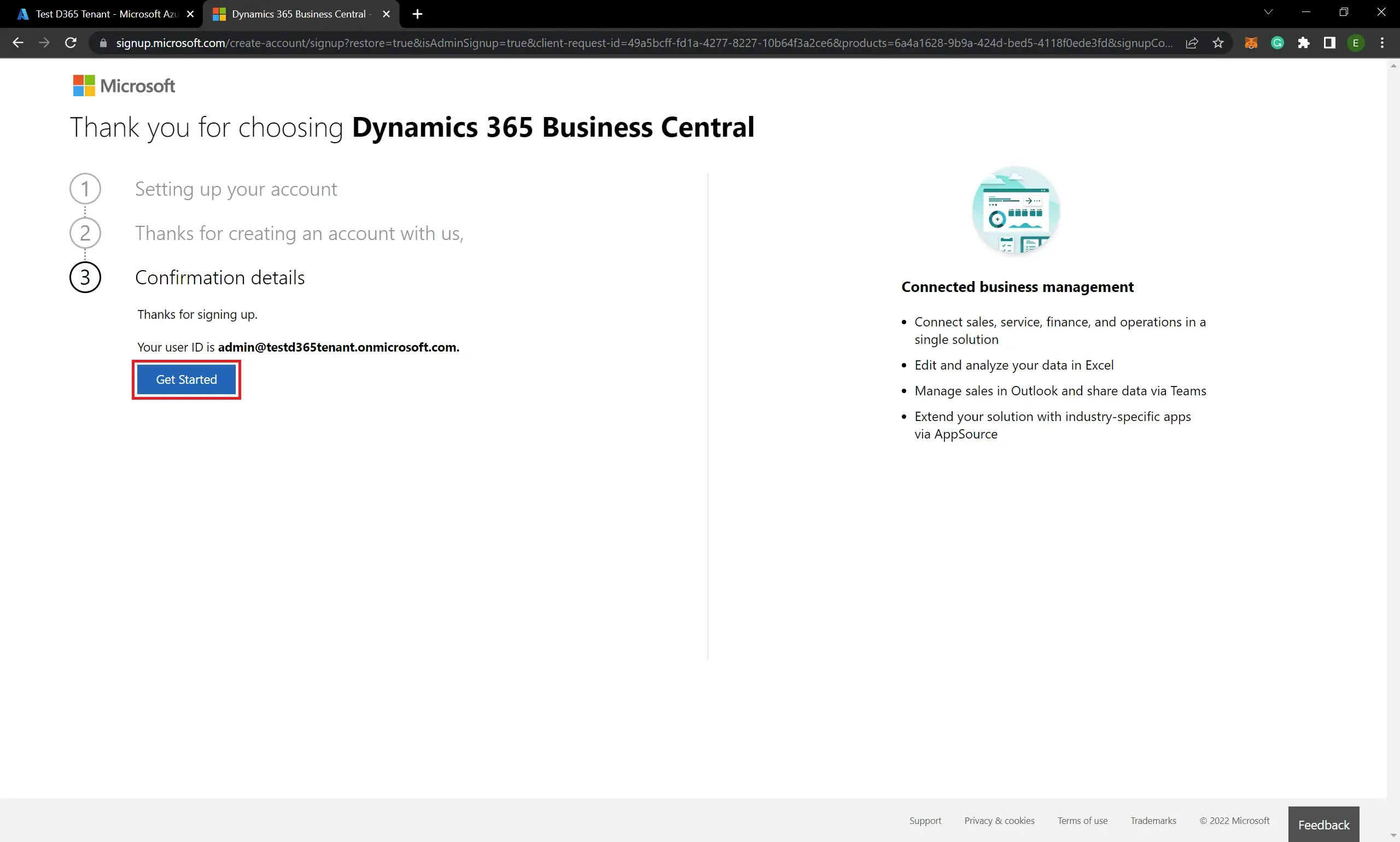Share this page via the share icon

[1192, 43]
